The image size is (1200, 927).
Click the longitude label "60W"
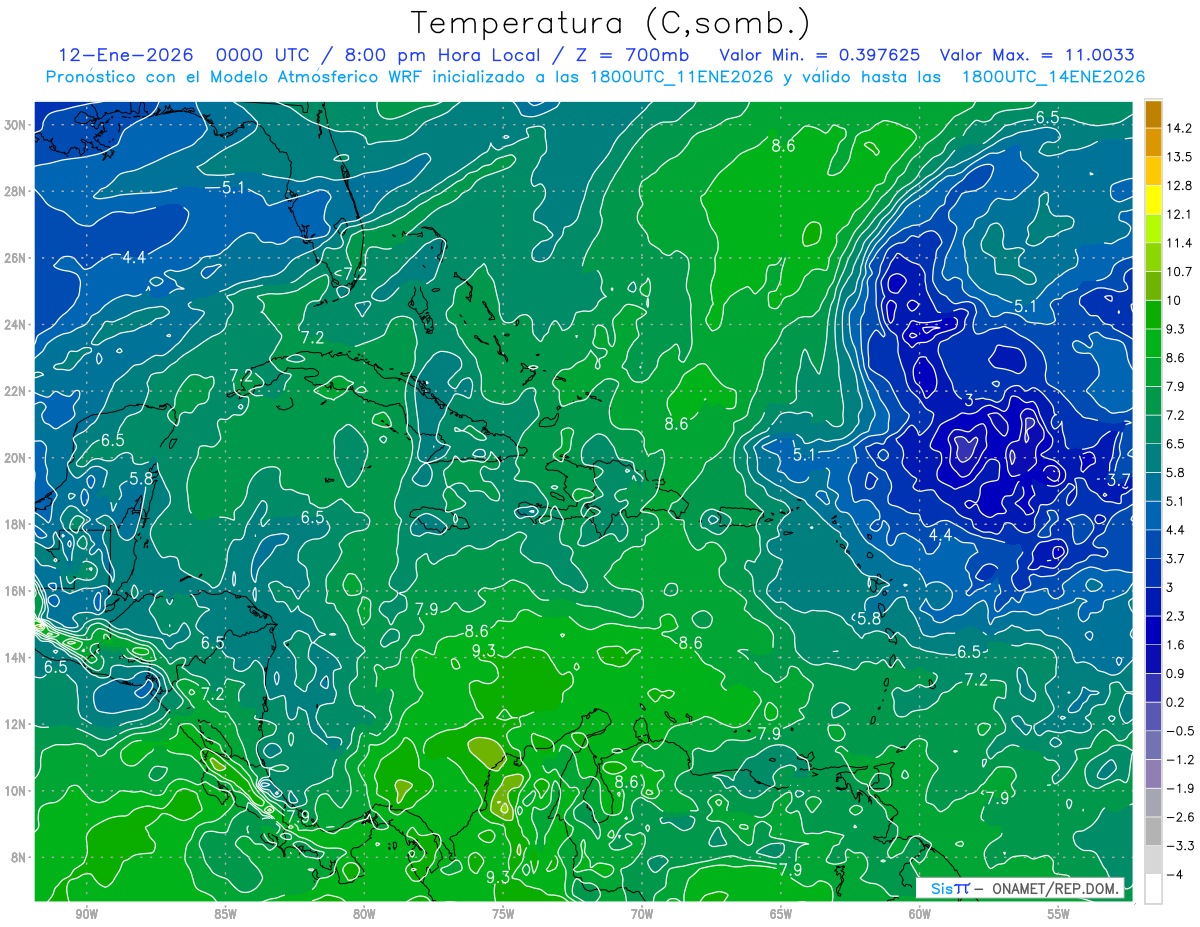click(x=920, y=914)
